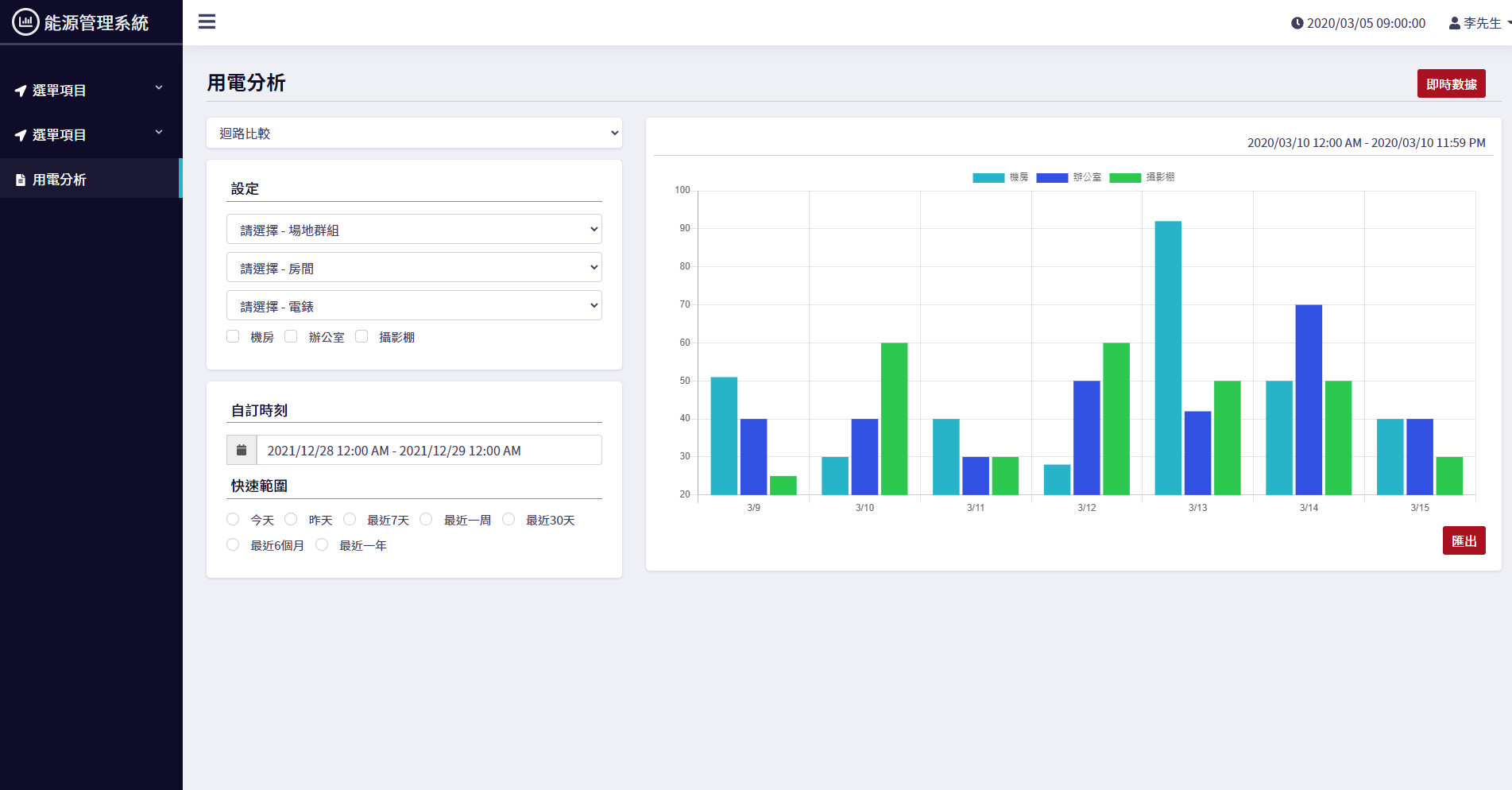Click the clock icon beside the timestamp
1512x790 pixels.
click(x=1297, y=23)
